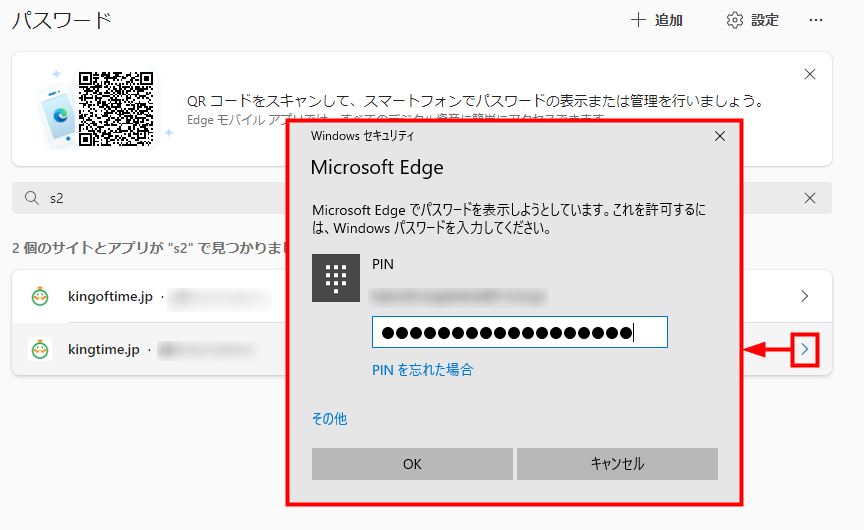Click the kingoftime.jp site favicon
Image resolution: width=864 pixels, height=530 pixels.
click(x=40, y=296)
